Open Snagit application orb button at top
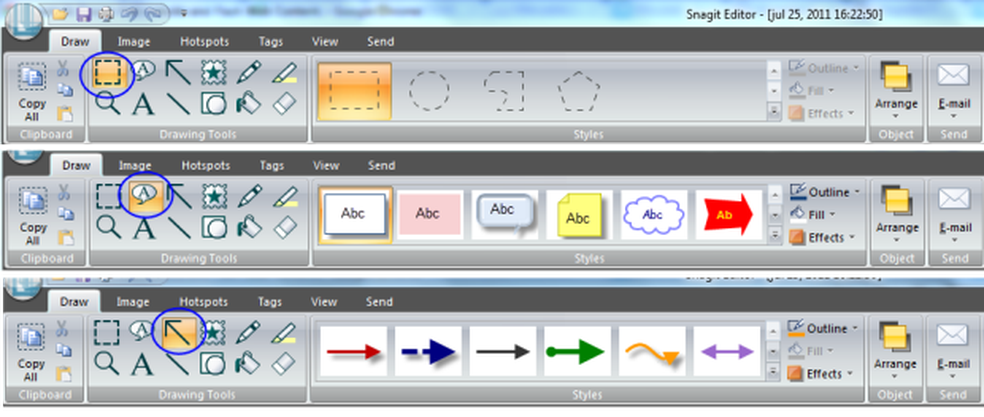 click(x=24, y=21)
